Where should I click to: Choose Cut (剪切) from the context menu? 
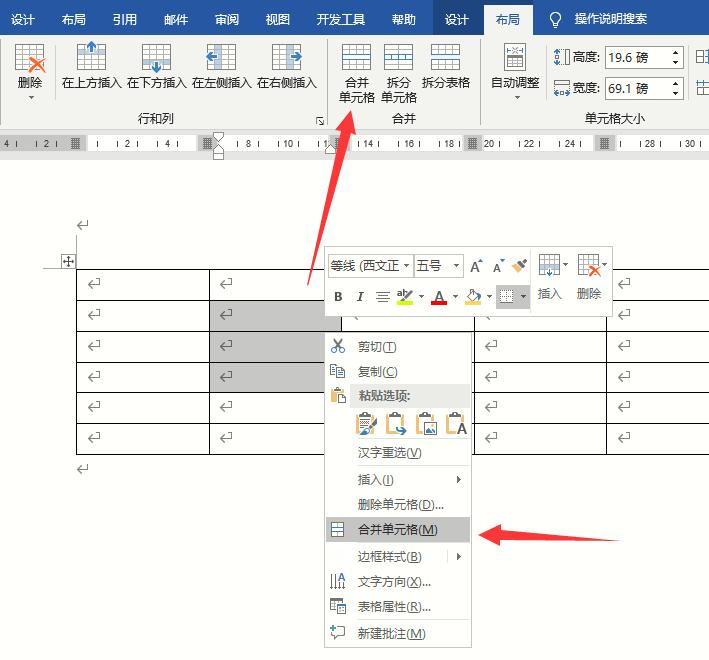(398, 347)
